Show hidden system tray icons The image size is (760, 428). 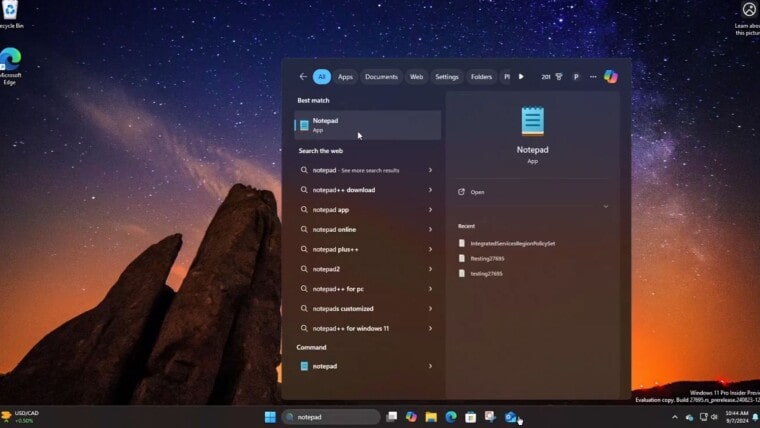(x=675, y=417)
